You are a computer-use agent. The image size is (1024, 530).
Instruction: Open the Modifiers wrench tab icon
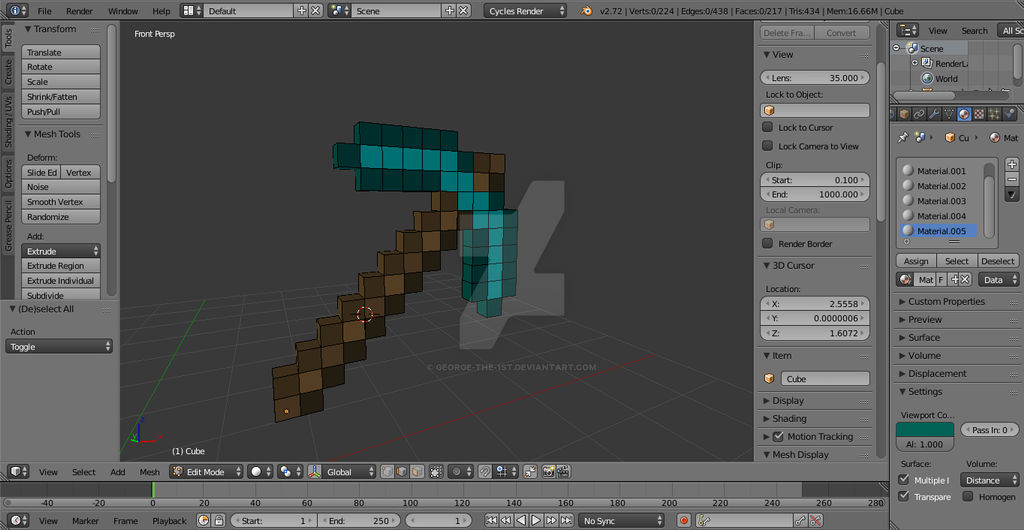[934, 114]
